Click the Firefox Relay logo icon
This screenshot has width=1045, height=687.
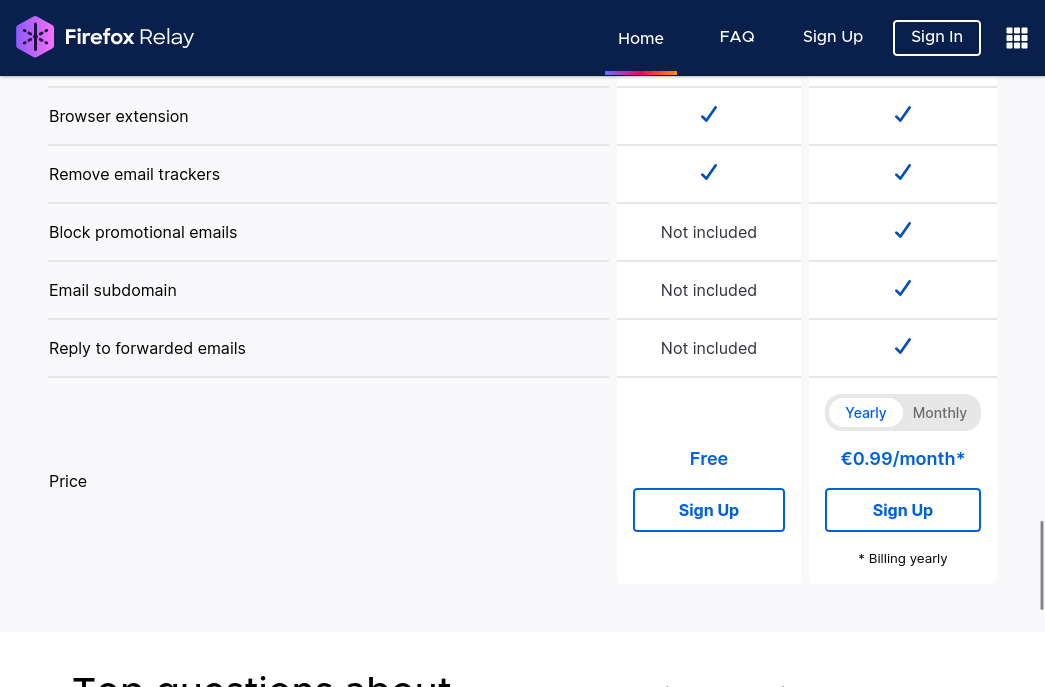pos(35,36)
